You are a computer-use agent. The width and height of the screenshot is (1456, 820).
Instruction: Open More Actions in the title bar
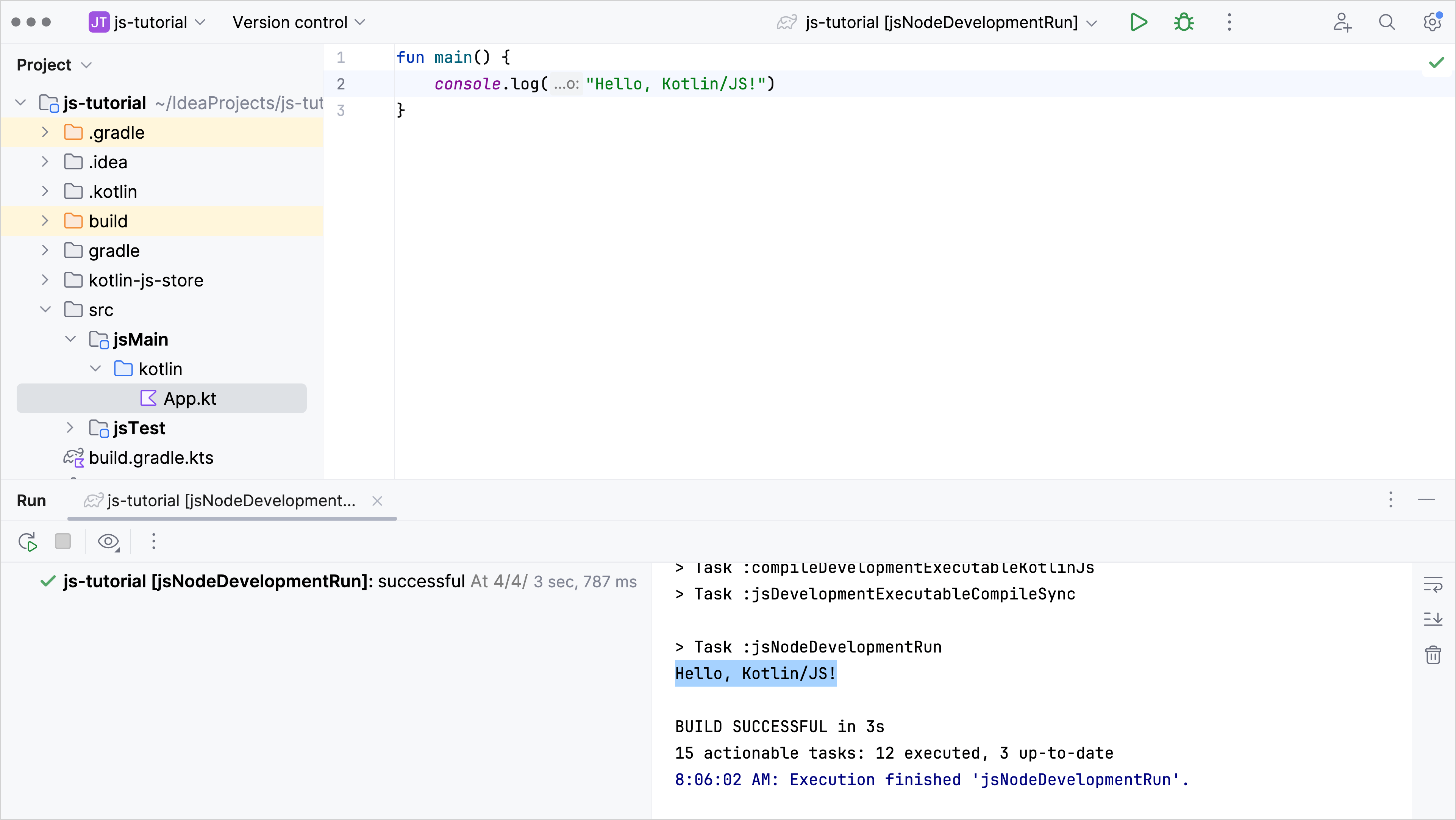[1229, 22]
